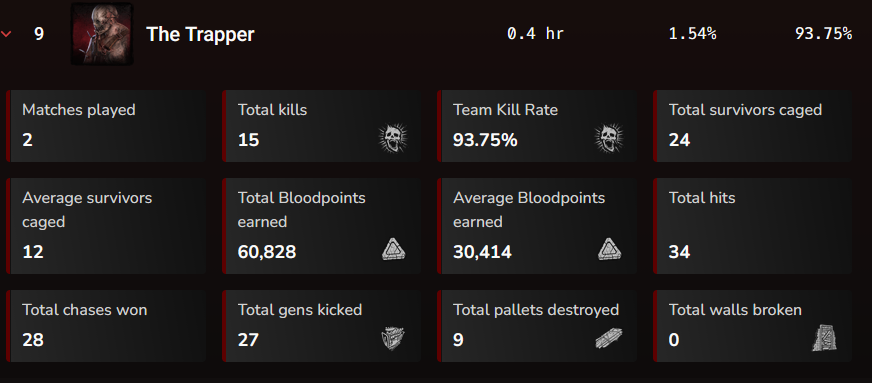Click the Bloodpoints icon in Total Bloodpoints earned
The height and width of the screenshot is (383, 872).
pos(394,249)
